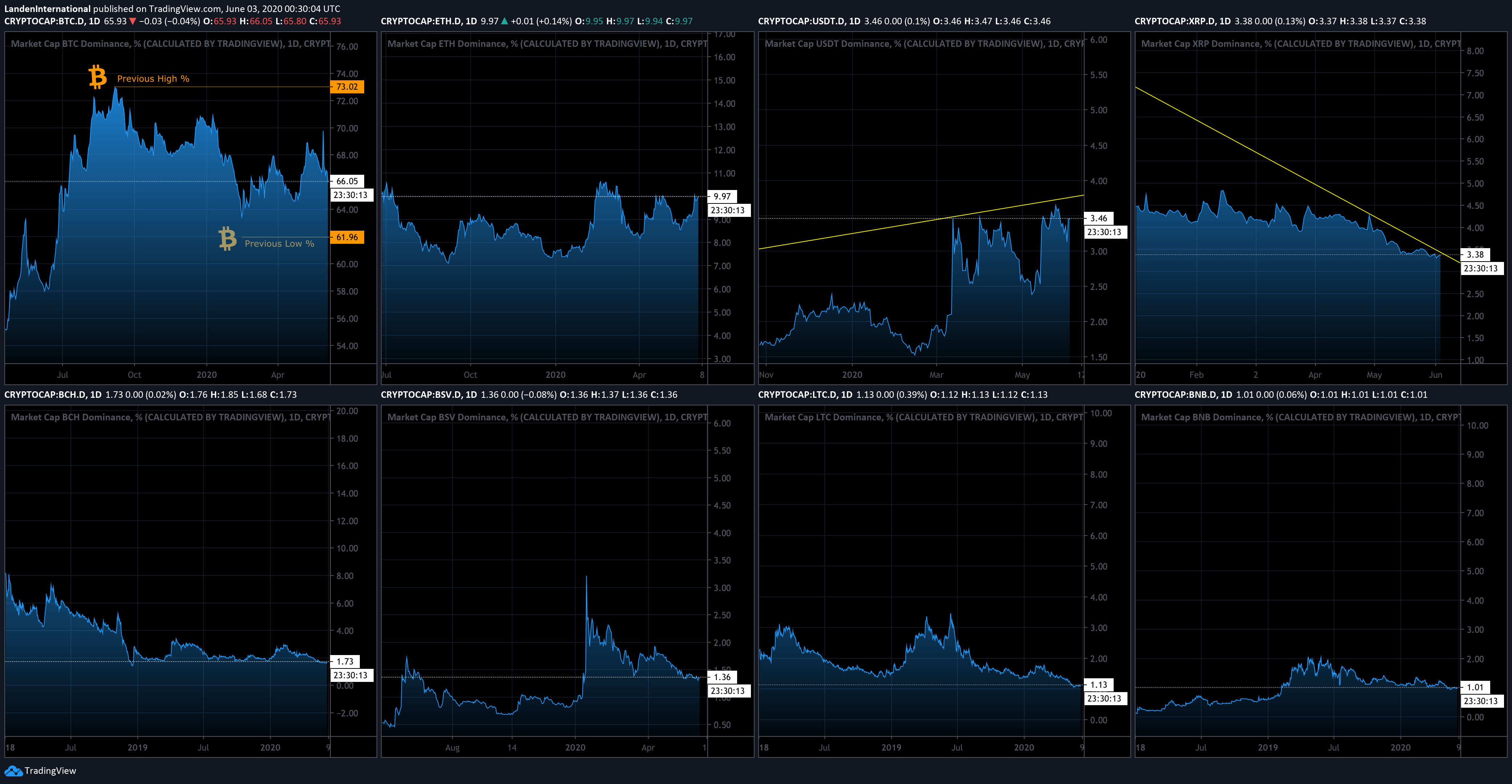The width and height of the screenshot is (1512, 784).
Task: Click the CRYPTOCAP:BTC.D, 1D symbol header
Action: (x=53, y=21)
